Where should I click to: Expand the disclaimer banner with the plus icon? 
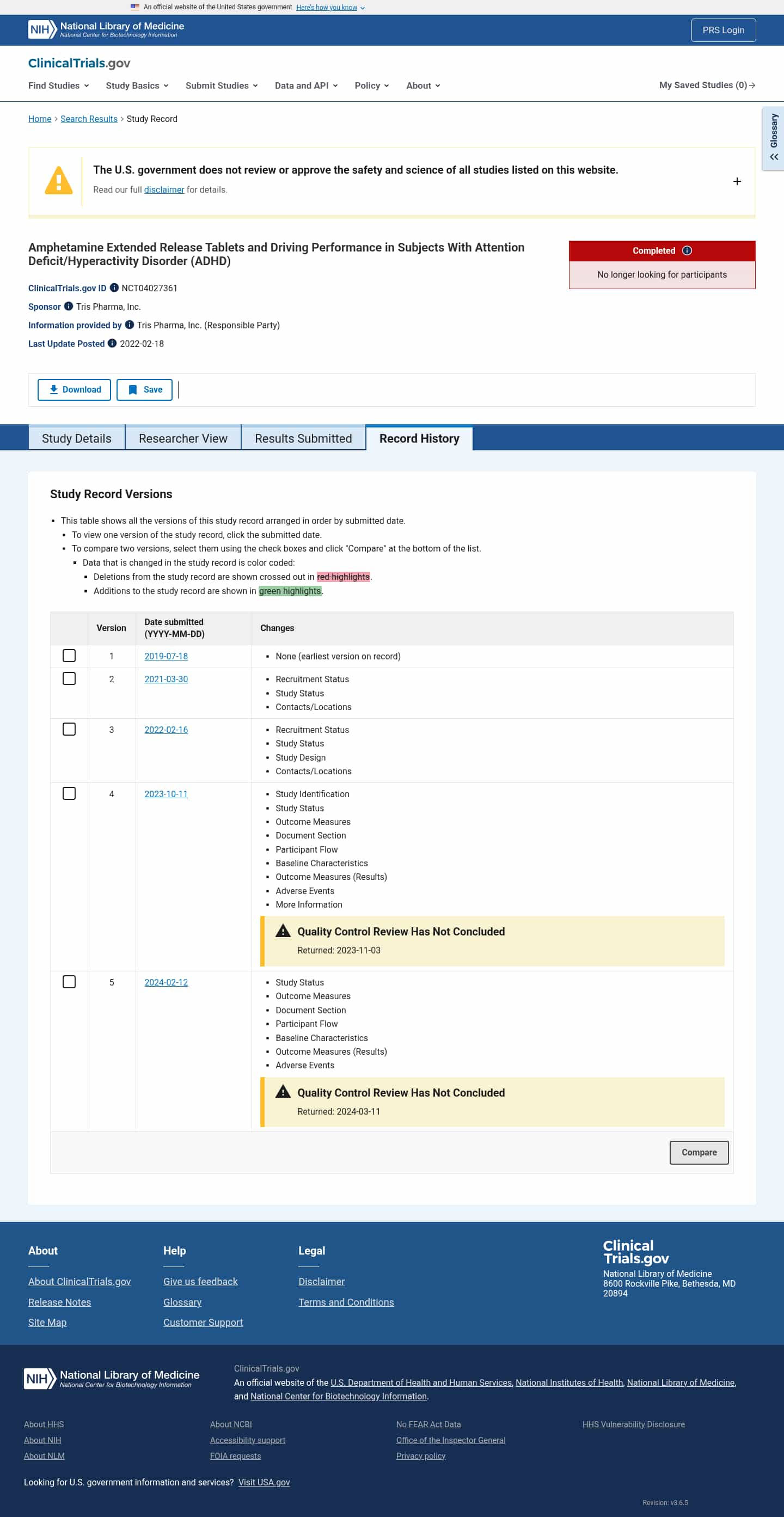pos(737,181)
